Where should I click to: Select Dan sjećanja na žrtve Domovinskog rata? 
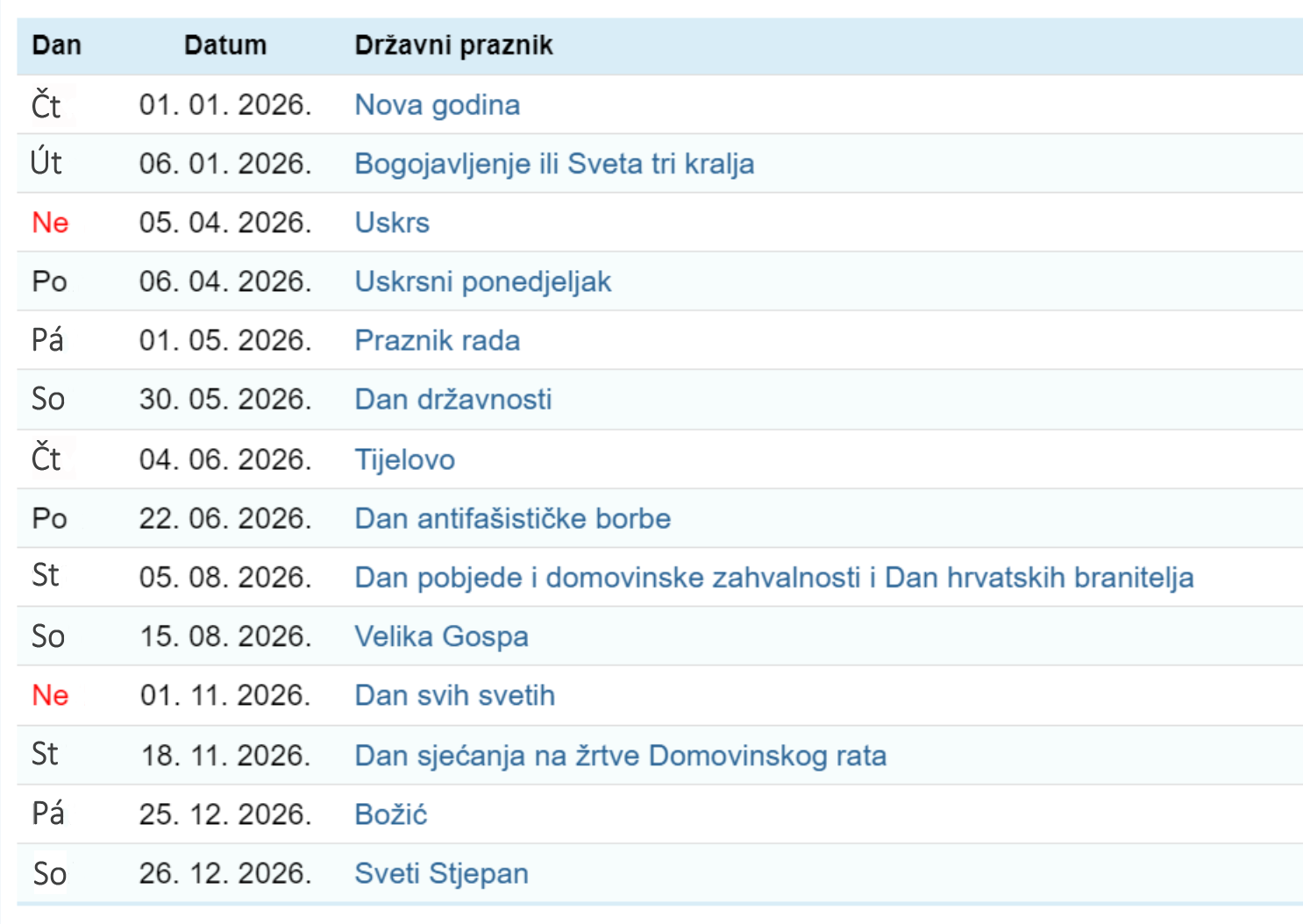(x=620, y=756)
